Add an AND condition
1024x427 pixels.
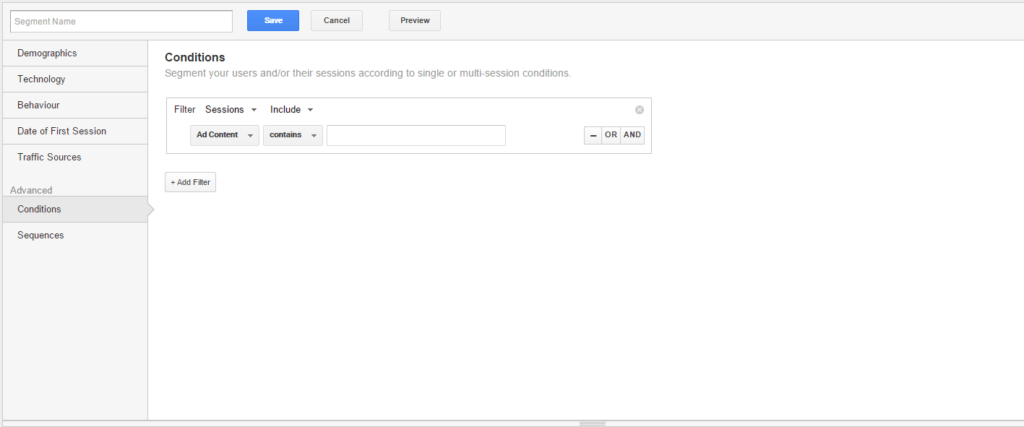(x=632, y=135)
